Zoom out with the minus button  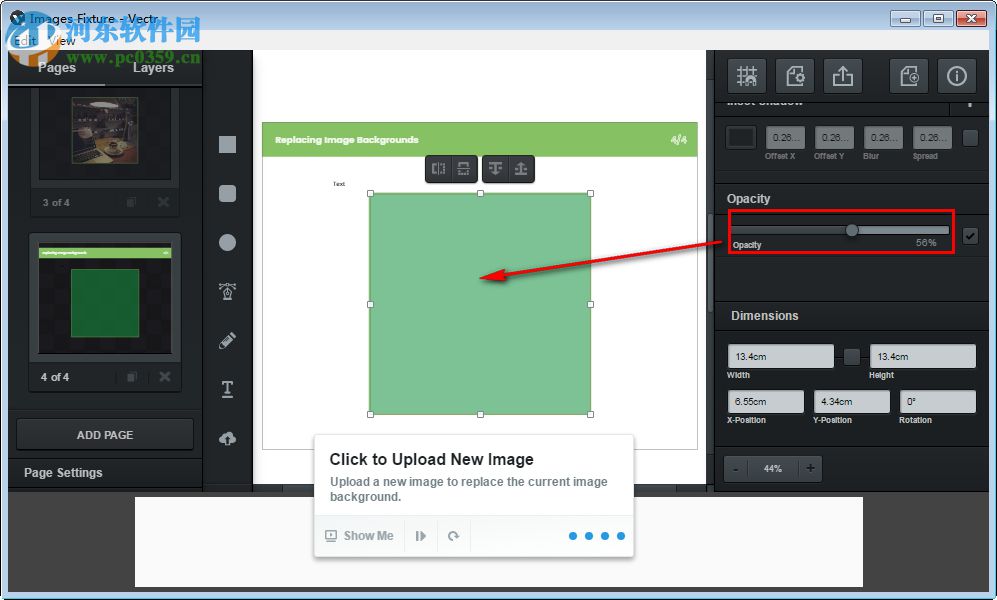736,468
